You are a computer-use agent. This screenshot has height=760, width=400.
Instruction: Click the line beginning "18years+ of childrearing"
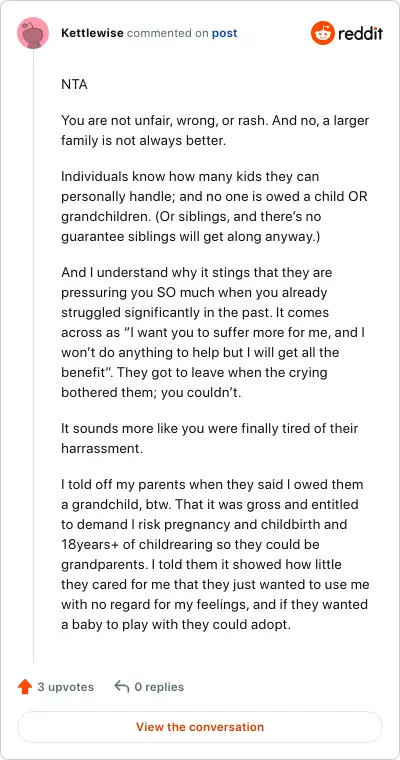click(190, 544)
